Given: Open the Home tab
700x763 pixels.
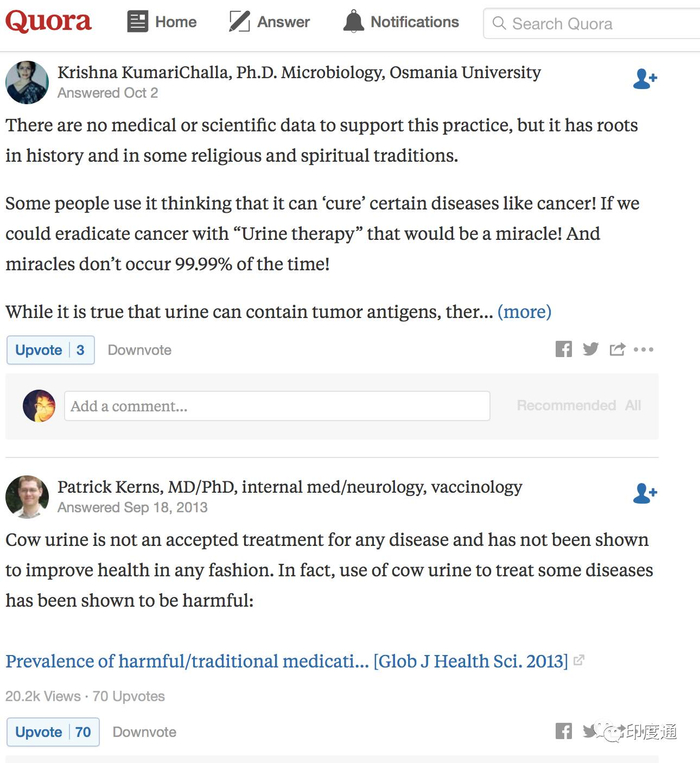Looking at the screenshot, I should pyautogui.click(x=162, y=22).
